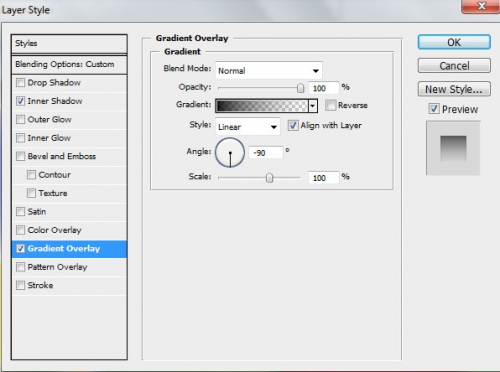Select Blending Options: Custom entry
The width and height of the screenshot is (500, 372).
point(69,64)
